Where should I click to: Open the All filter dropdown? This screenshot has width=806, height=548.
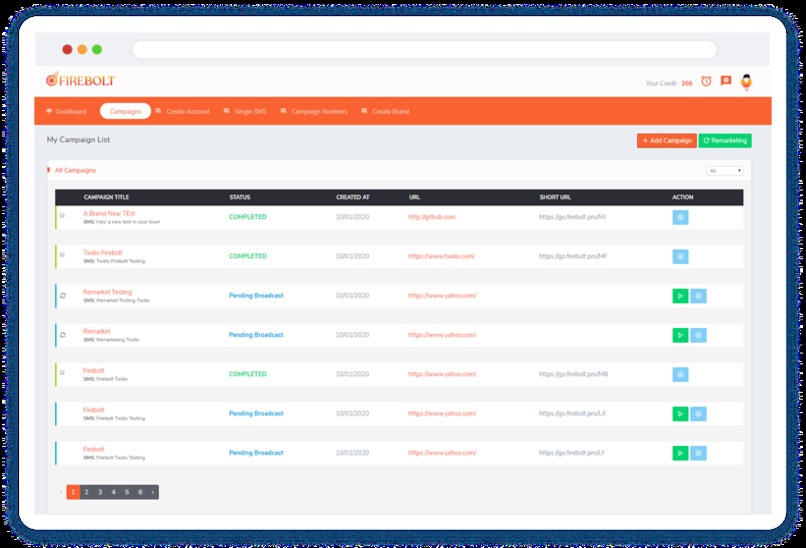pos(725,171)
